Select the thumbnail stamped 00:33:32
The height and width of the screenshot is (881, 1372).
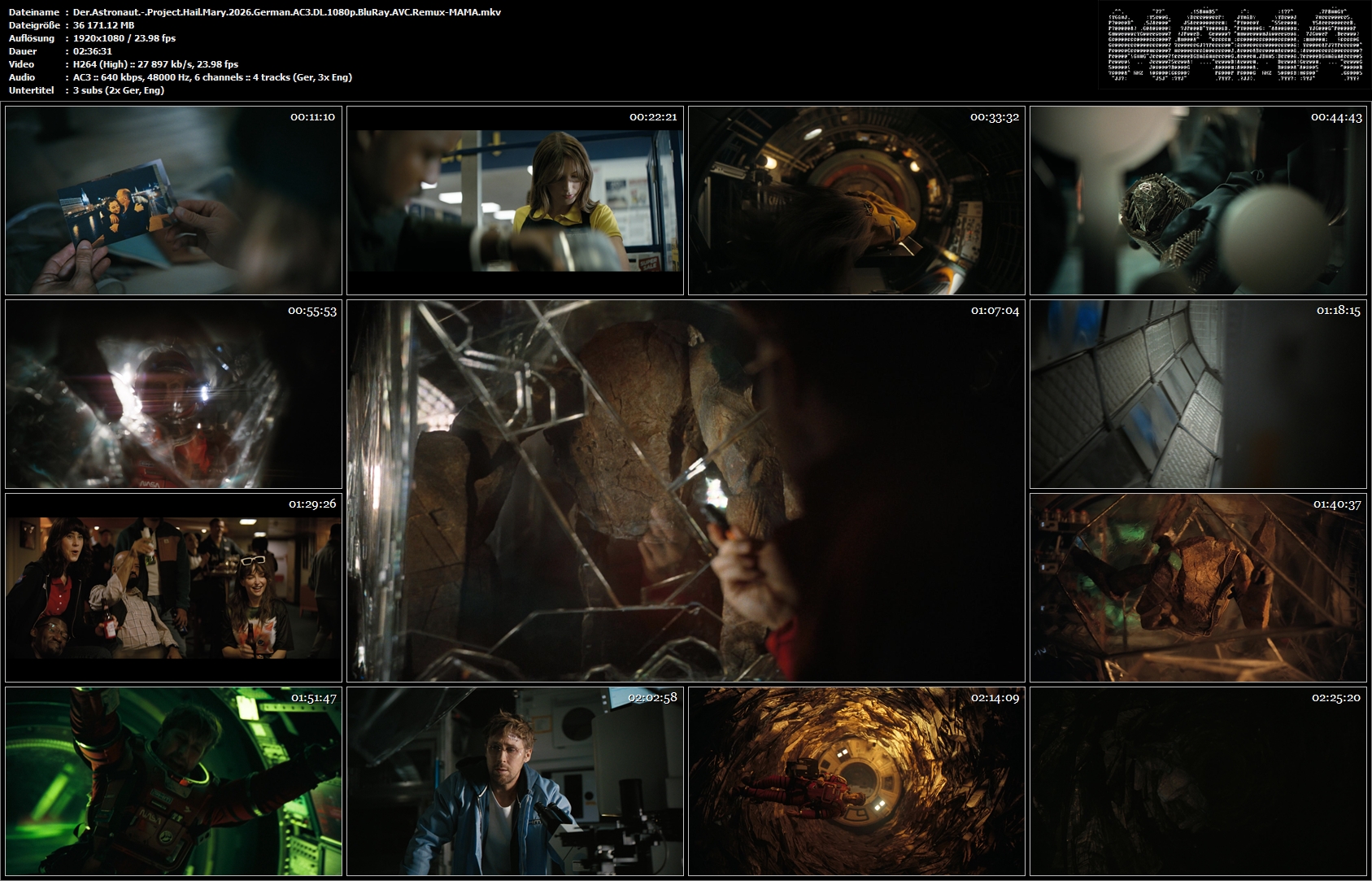click(x=856, y=200)
